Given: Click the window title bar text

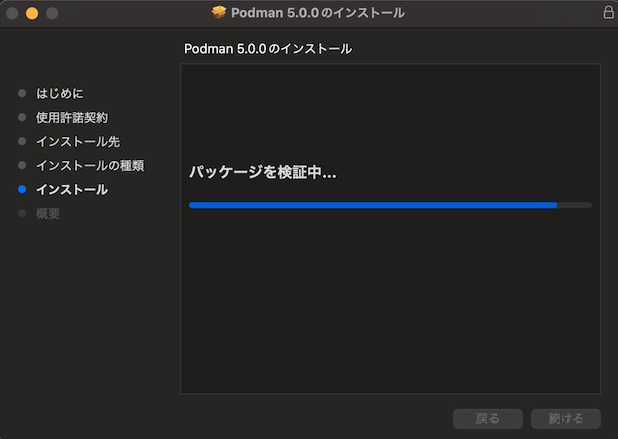Looking at the screenshot, I should 318,13.
